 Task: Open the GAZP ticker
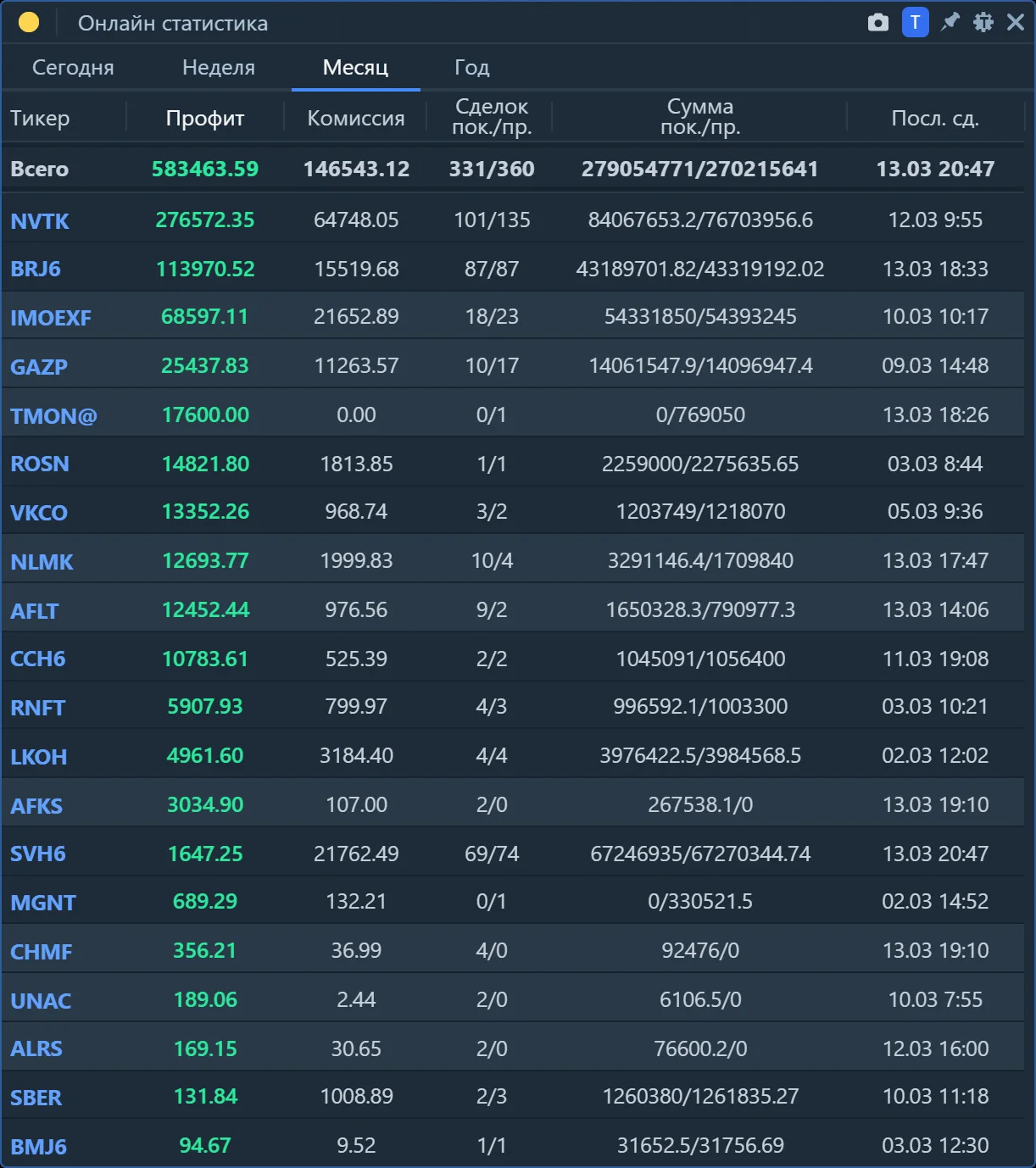pos(39,367)
